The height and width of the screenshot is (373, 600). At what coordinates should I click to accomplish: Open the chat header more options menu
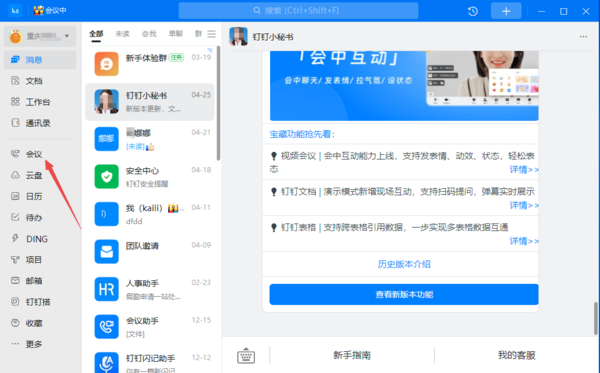click(583, 37)
